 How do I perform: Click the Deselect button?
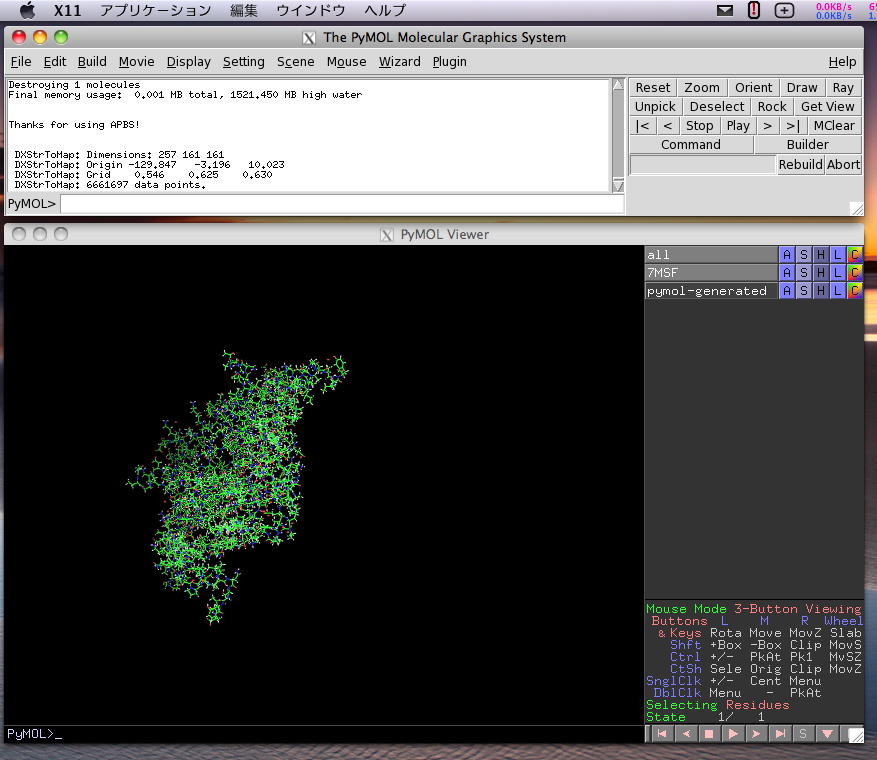point(716,106)
